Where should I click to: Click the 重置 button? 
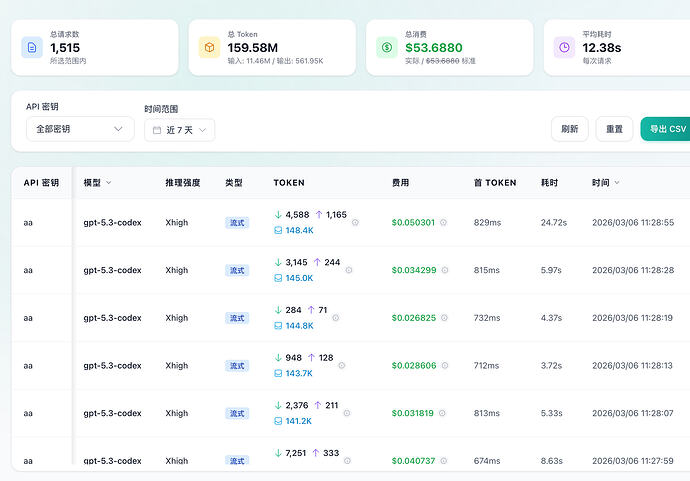[x=614, y=129]
